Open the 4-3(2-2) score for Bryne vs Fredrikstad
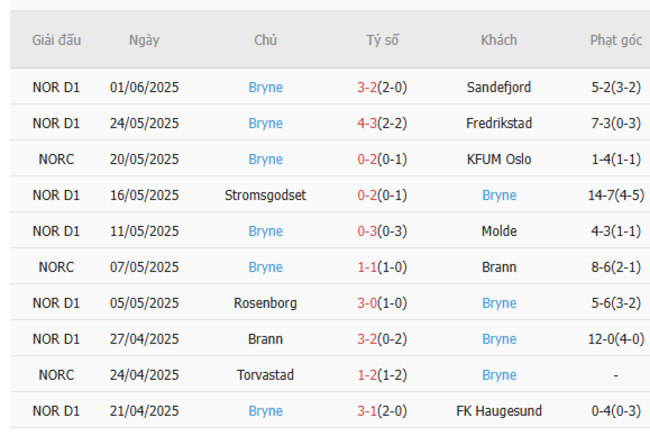The height and width of the screenshot is (436, 650). tap(381, 123)
